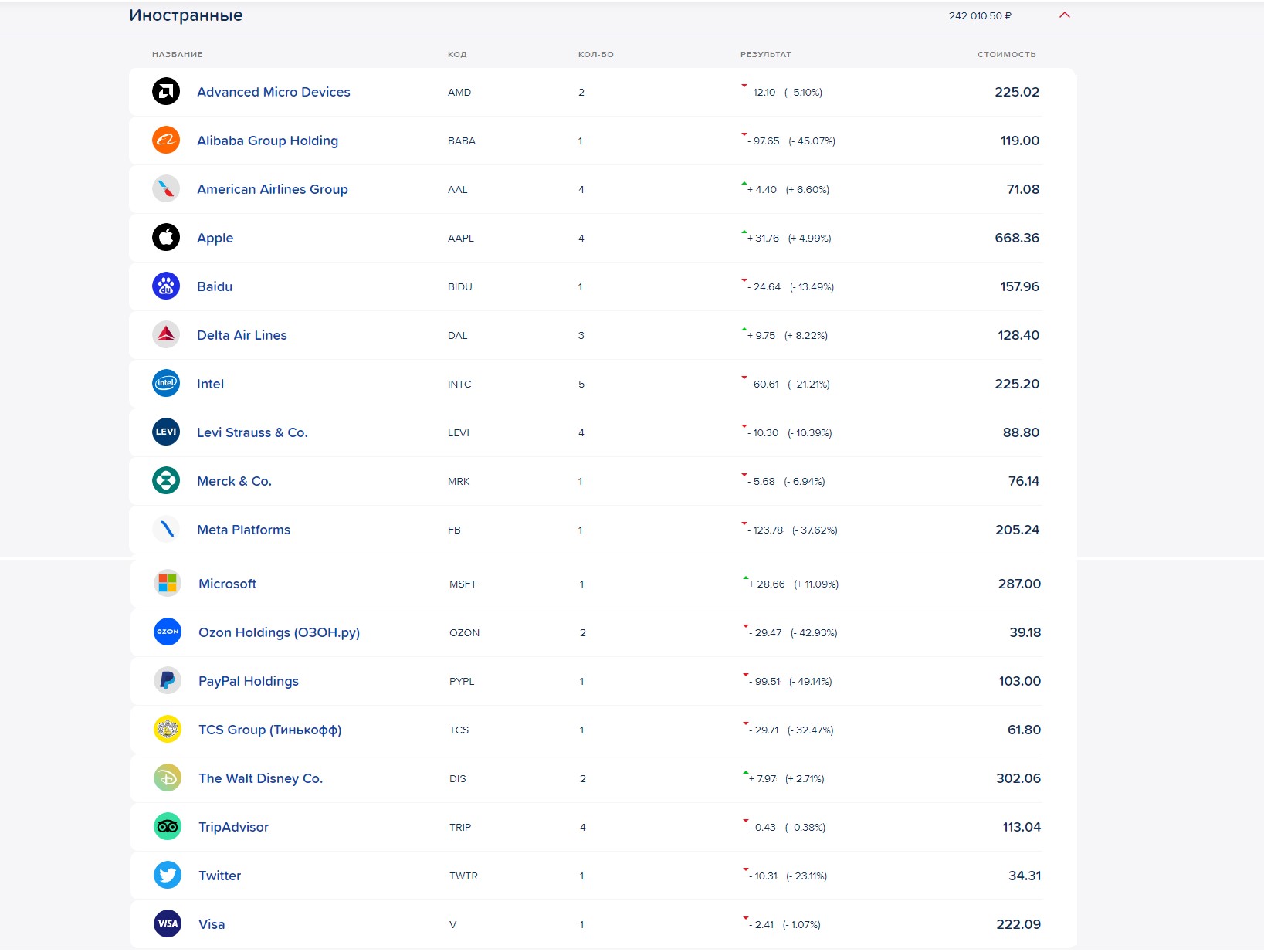Open the Meta Platforms link
This screenshot has height=952, width=1264.
click(x=243, y=530)
